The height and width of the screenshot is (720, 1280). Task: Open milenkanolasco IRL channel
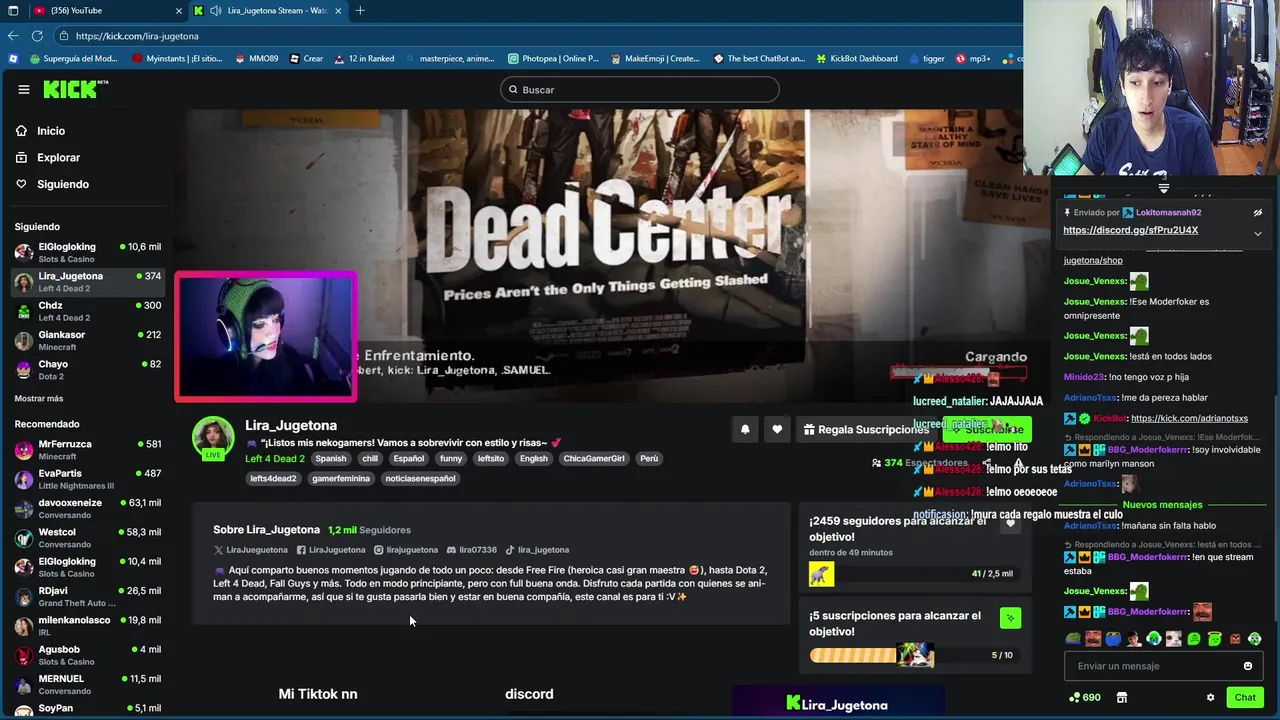[x=88, y=626]
